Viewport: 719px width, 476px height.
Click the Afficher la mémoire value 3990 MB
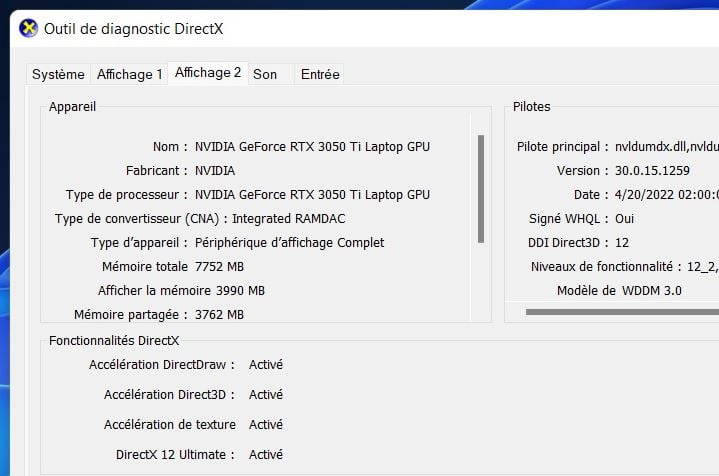(240, 291)
